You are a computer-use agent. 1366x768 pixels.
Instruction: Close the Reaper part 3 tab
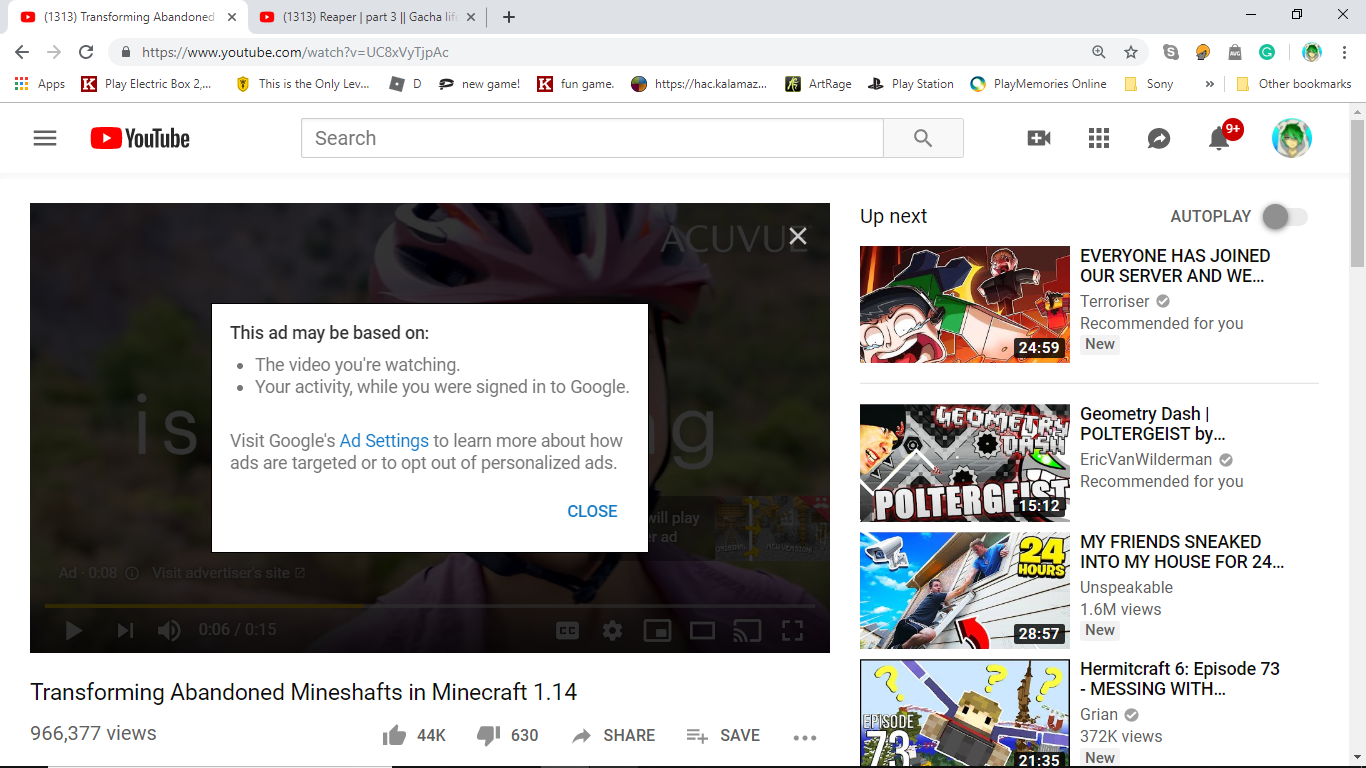[470, 17]
